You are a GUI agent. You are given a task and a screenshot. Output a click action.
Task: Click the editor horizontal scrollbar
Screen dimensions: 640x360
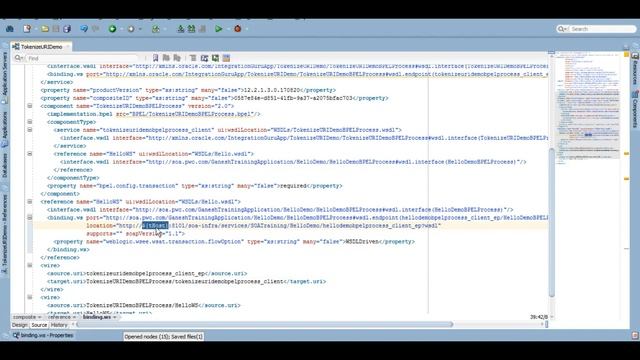point(265,324)
